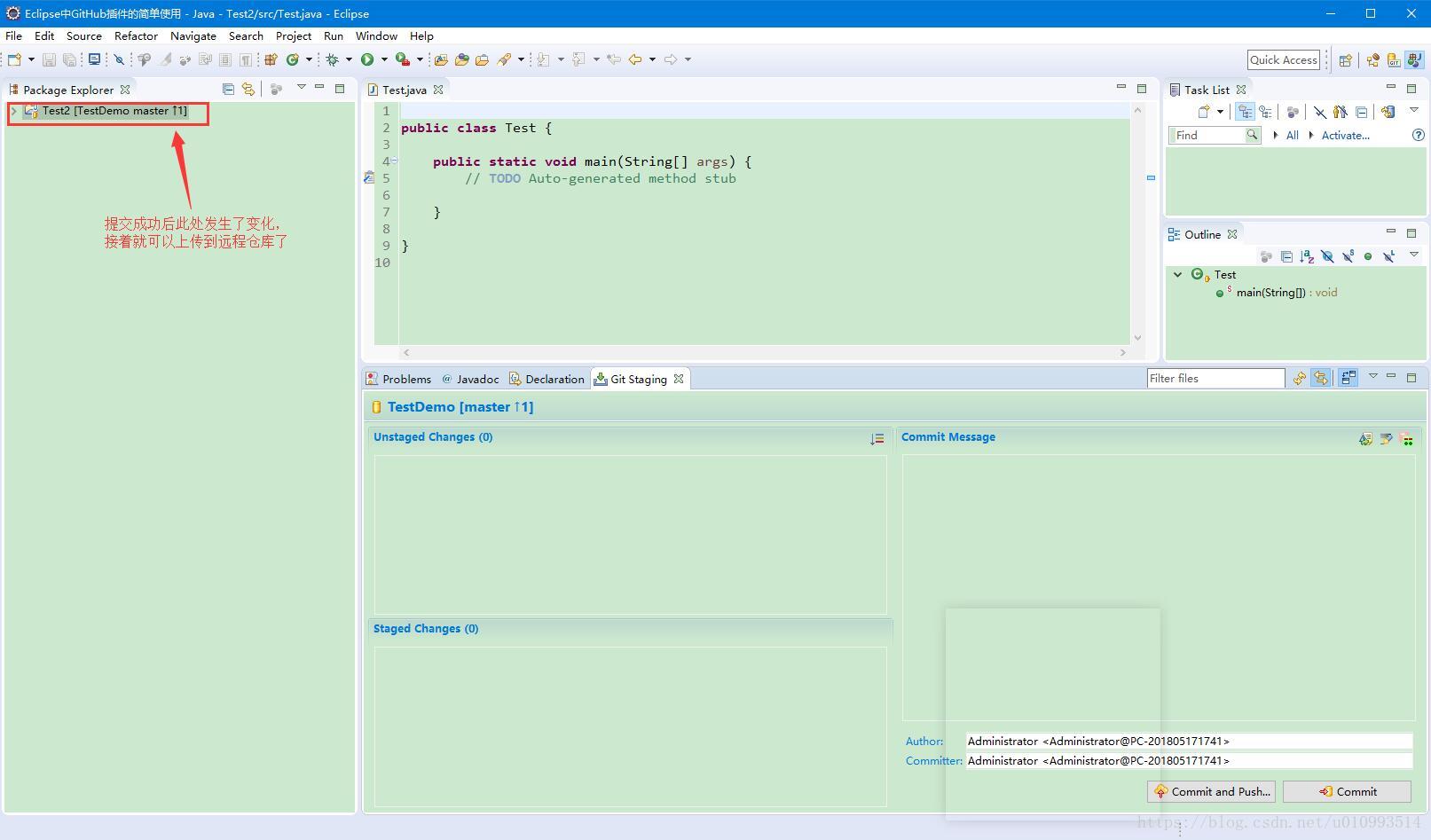
Task: Collapse All in Task List toolbar
Action: (x=1362, y=112)
